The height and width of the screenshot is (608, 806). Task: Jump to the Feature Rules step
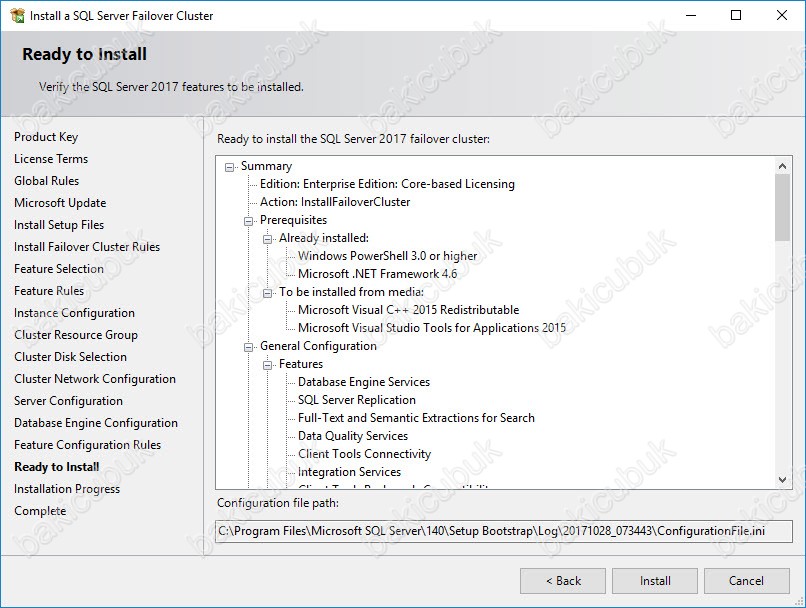(49, 291)
